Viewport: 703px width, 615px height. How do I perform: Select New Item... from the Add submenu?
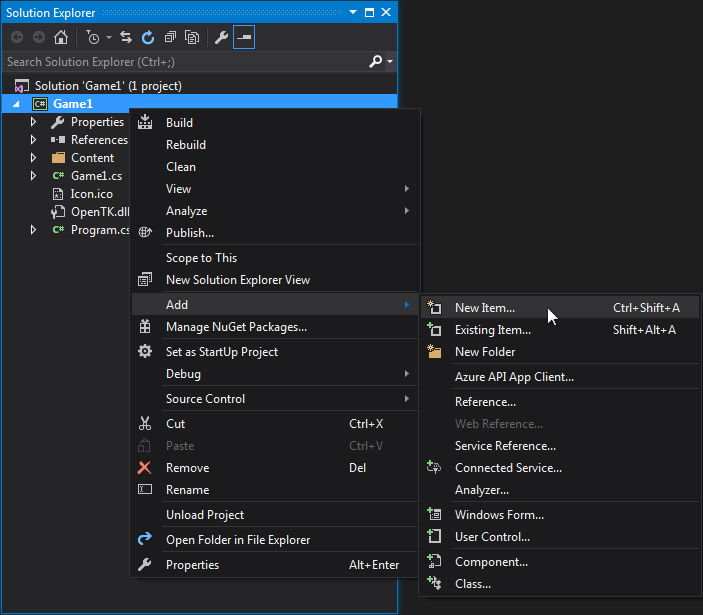coord(484,308)
